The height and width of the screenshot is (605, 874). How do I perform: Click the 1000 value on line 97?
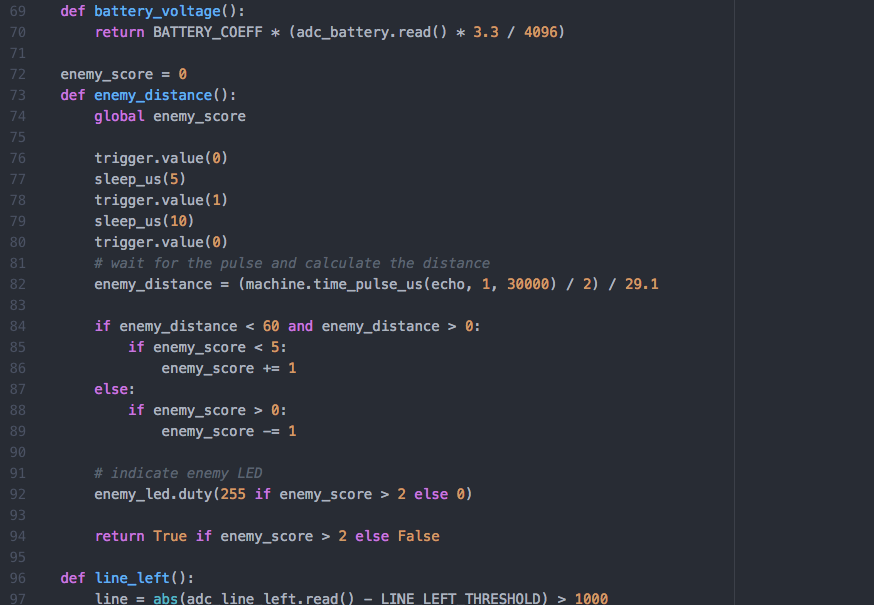(x=591, y=599)
